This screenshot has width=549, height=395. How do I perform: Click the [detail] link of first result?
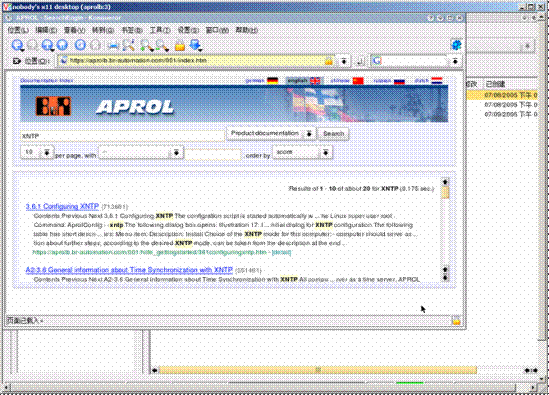[x=281, y=252]
